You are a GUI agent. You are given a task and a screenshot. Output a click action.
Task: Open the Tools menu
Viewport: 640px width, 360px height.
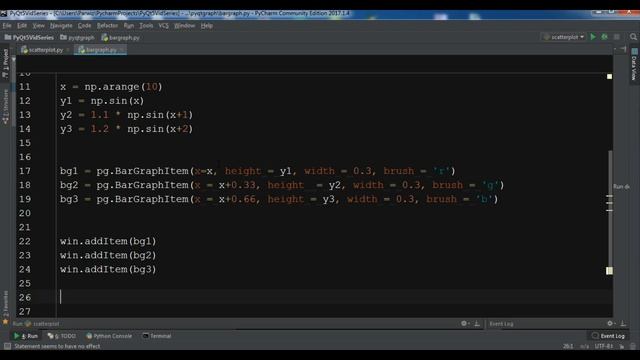[x=146, y=25]
